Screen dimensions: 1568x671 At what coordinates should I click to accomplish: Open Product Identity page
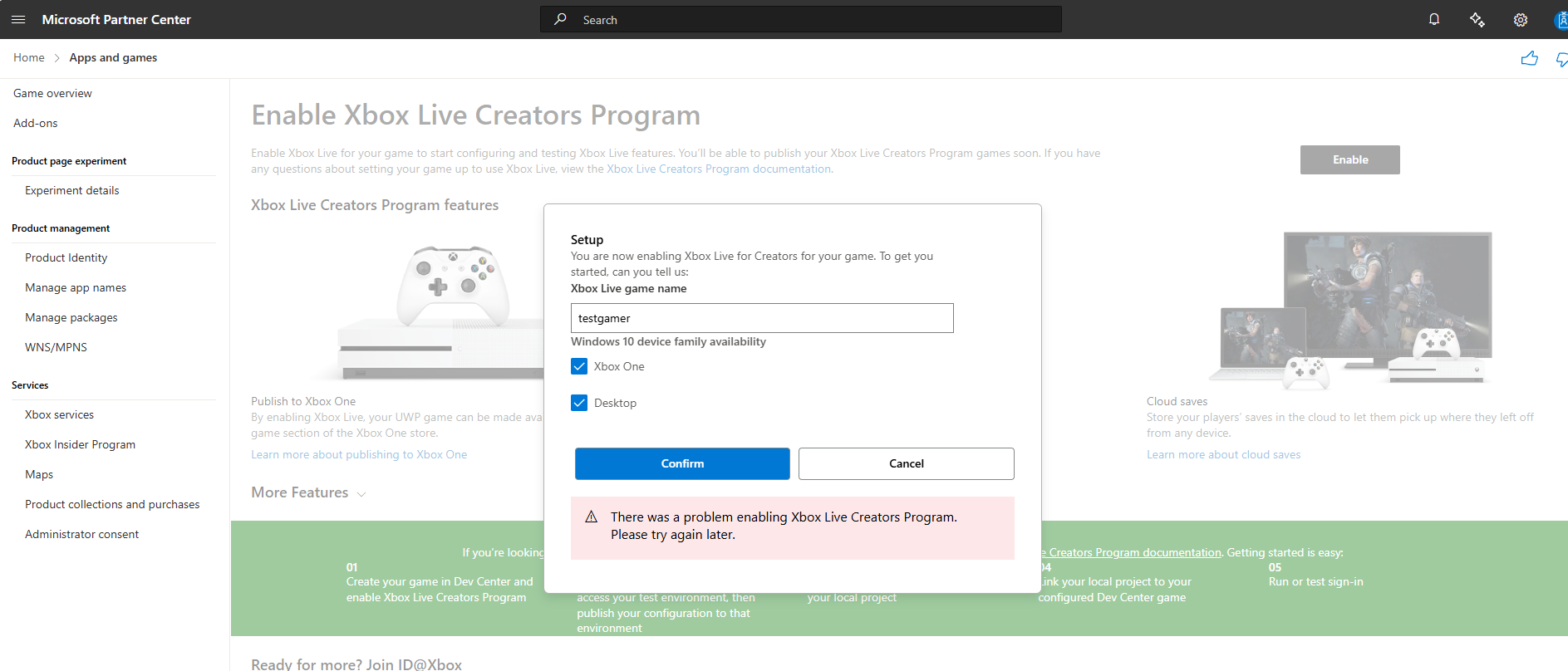click(x=66, y=257)
